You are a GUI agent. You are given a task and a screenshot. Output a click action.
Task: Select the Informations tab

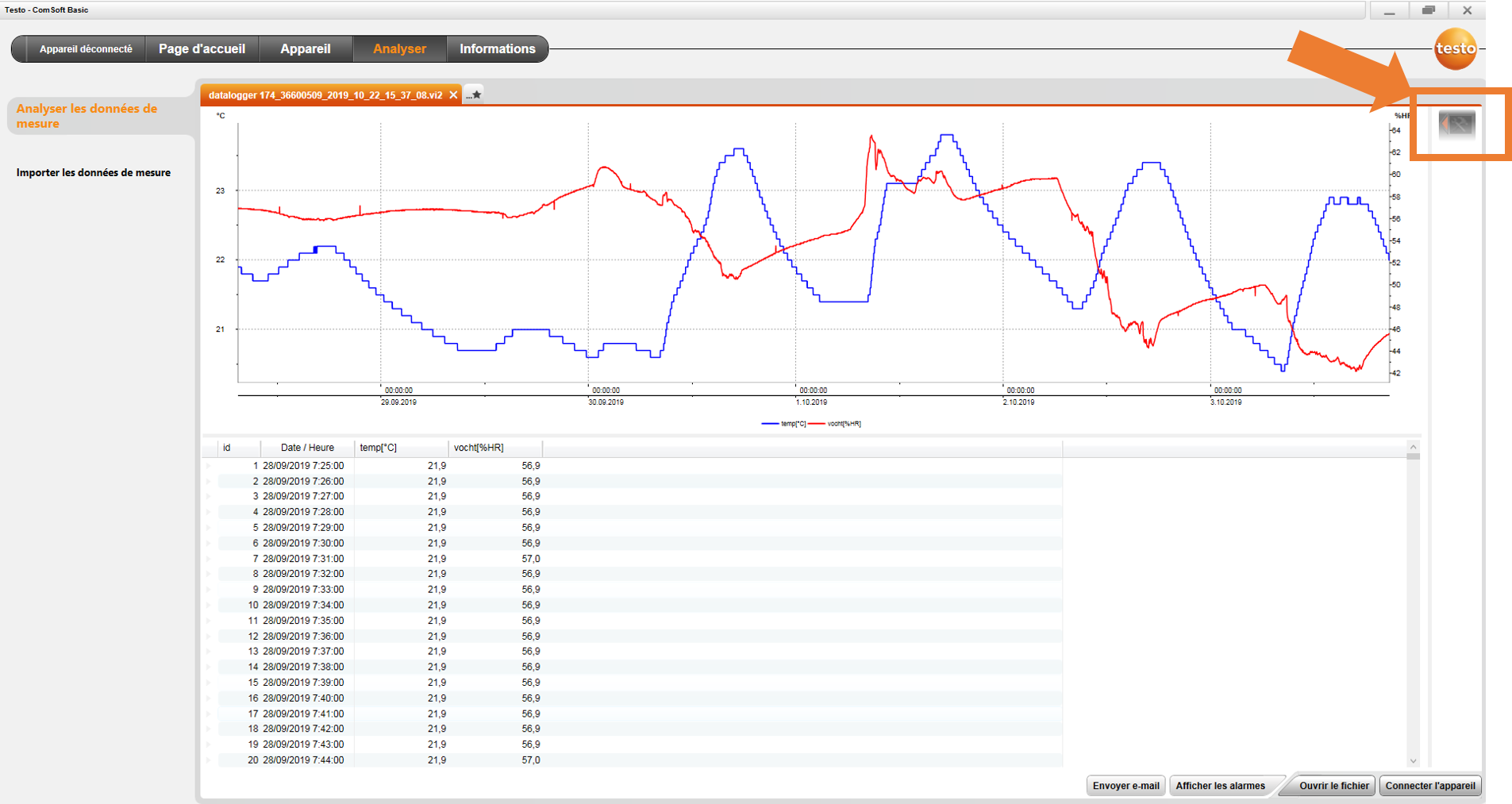[497, 49]
